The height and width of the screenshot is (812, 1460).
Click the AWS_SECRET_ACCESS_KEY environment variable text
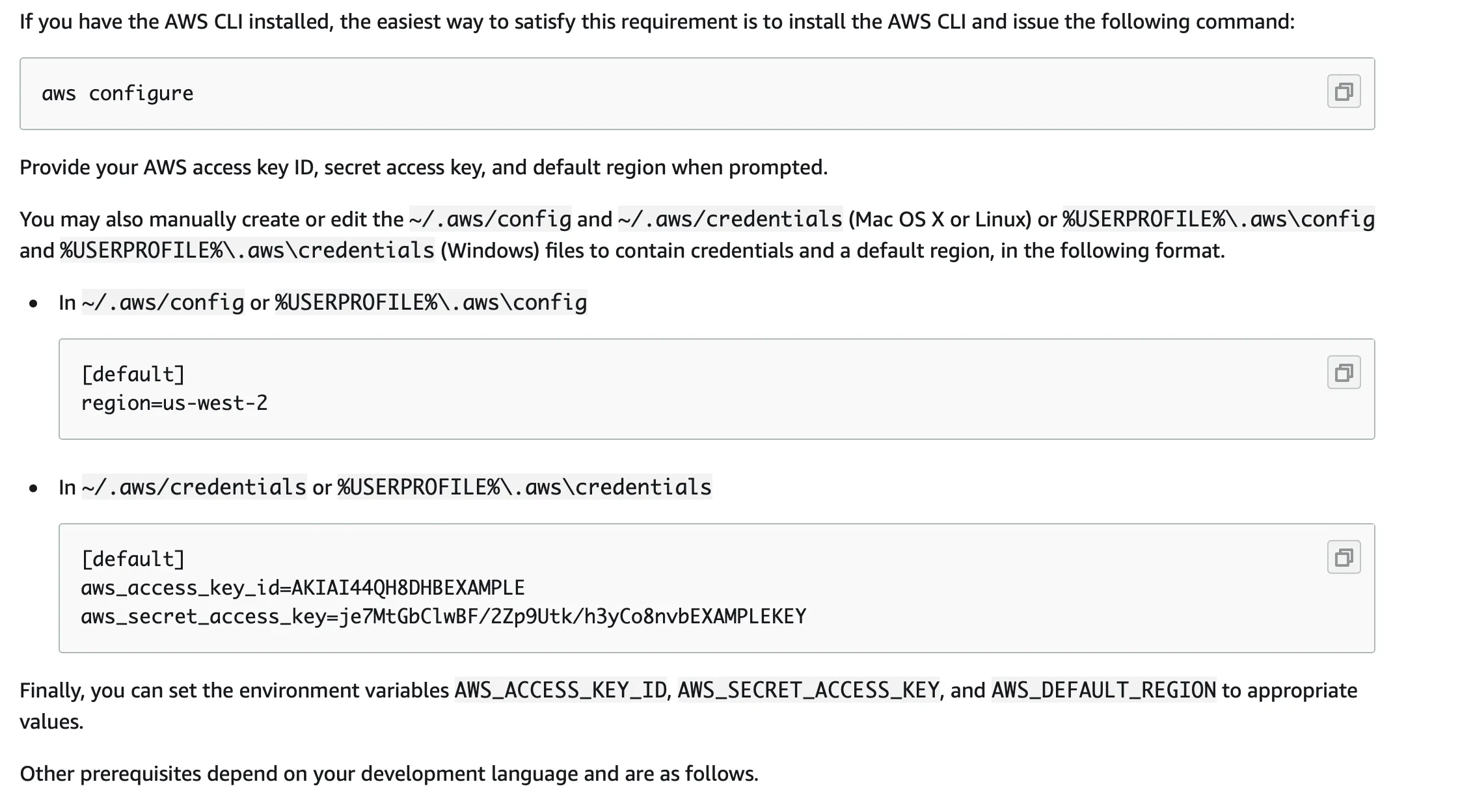click(x=808, y=690)
